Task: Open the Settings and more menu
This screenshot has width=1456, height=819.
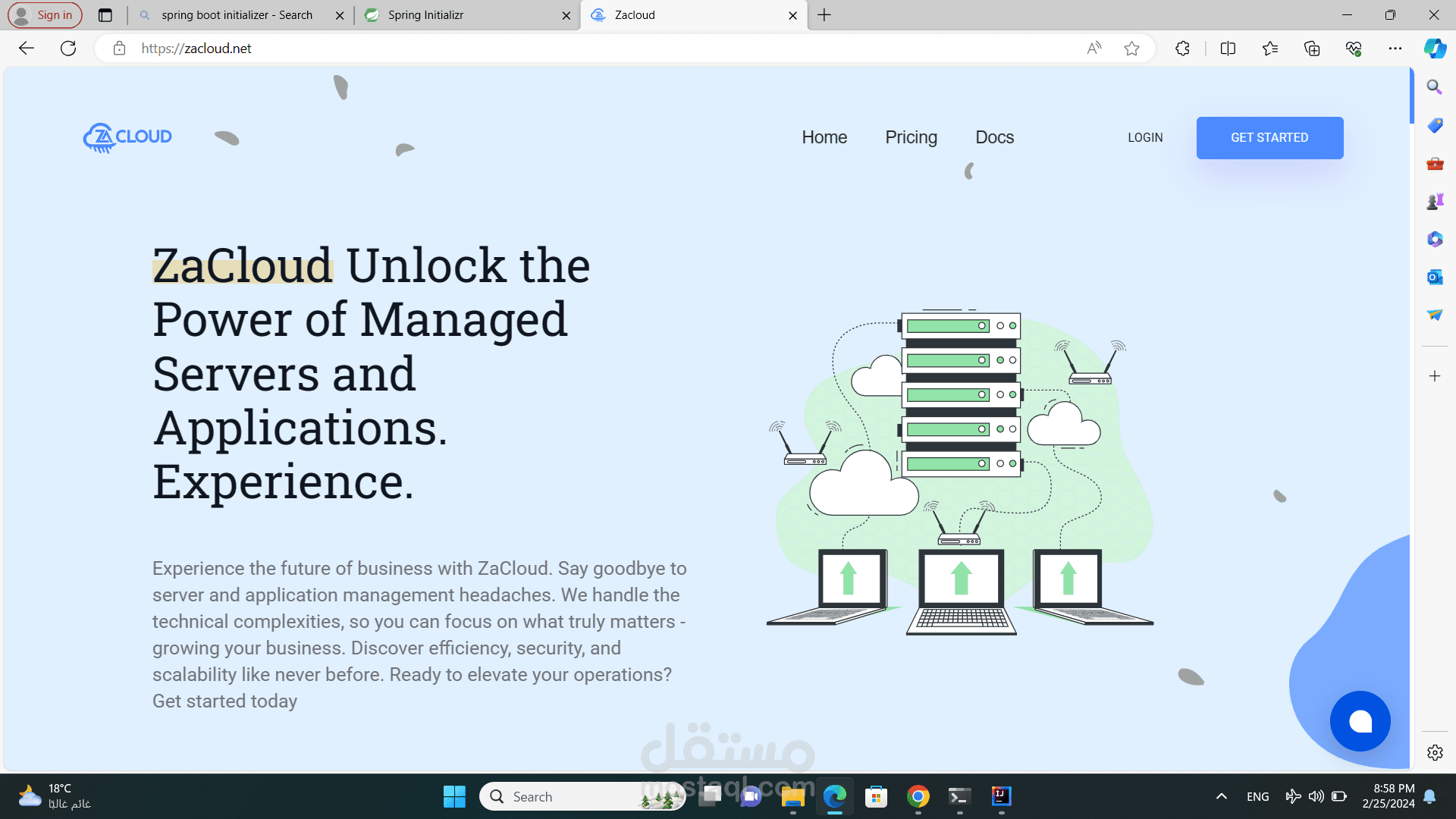Action: coord(1396,48)
